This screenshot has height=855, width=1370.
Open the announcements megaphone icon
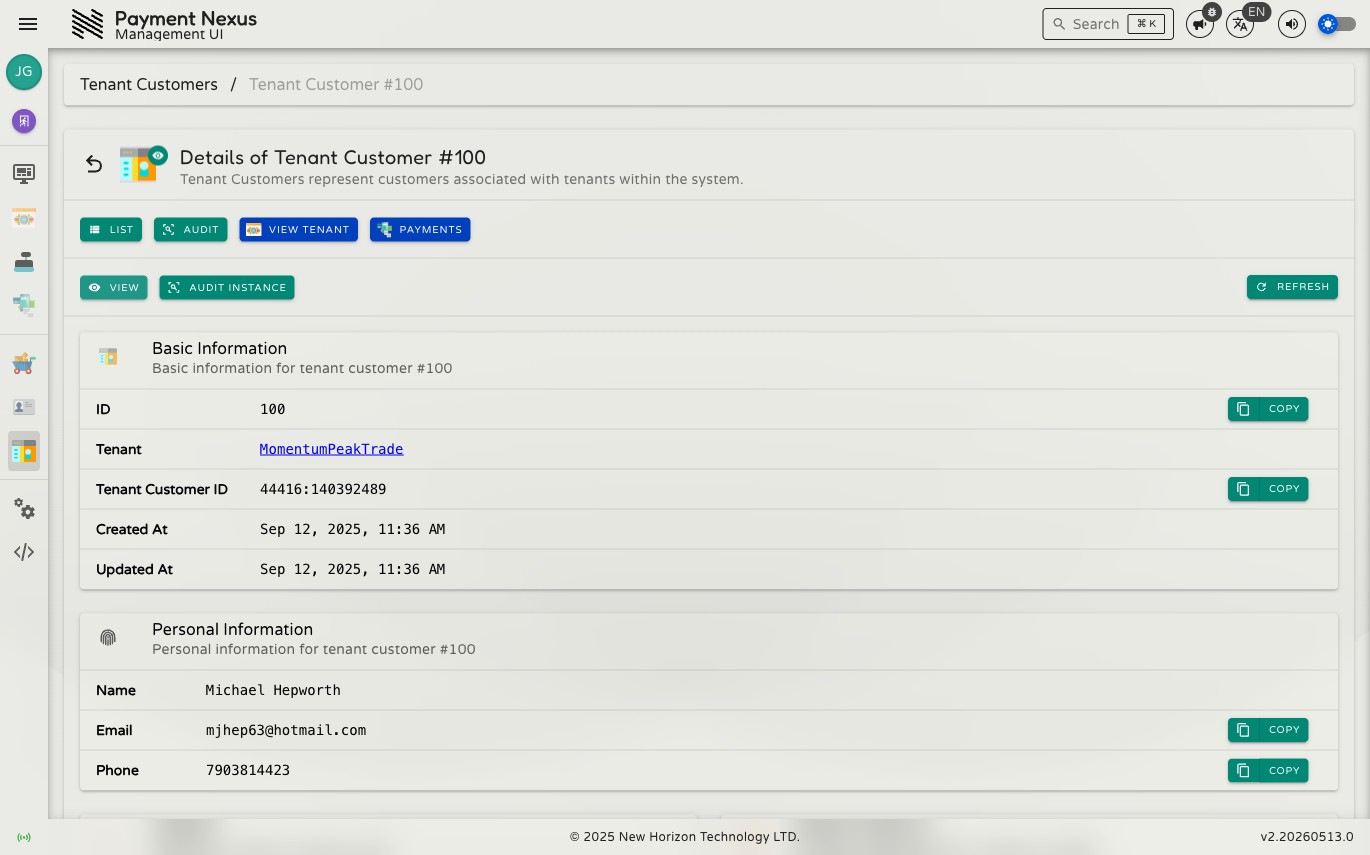(1199, 24)
